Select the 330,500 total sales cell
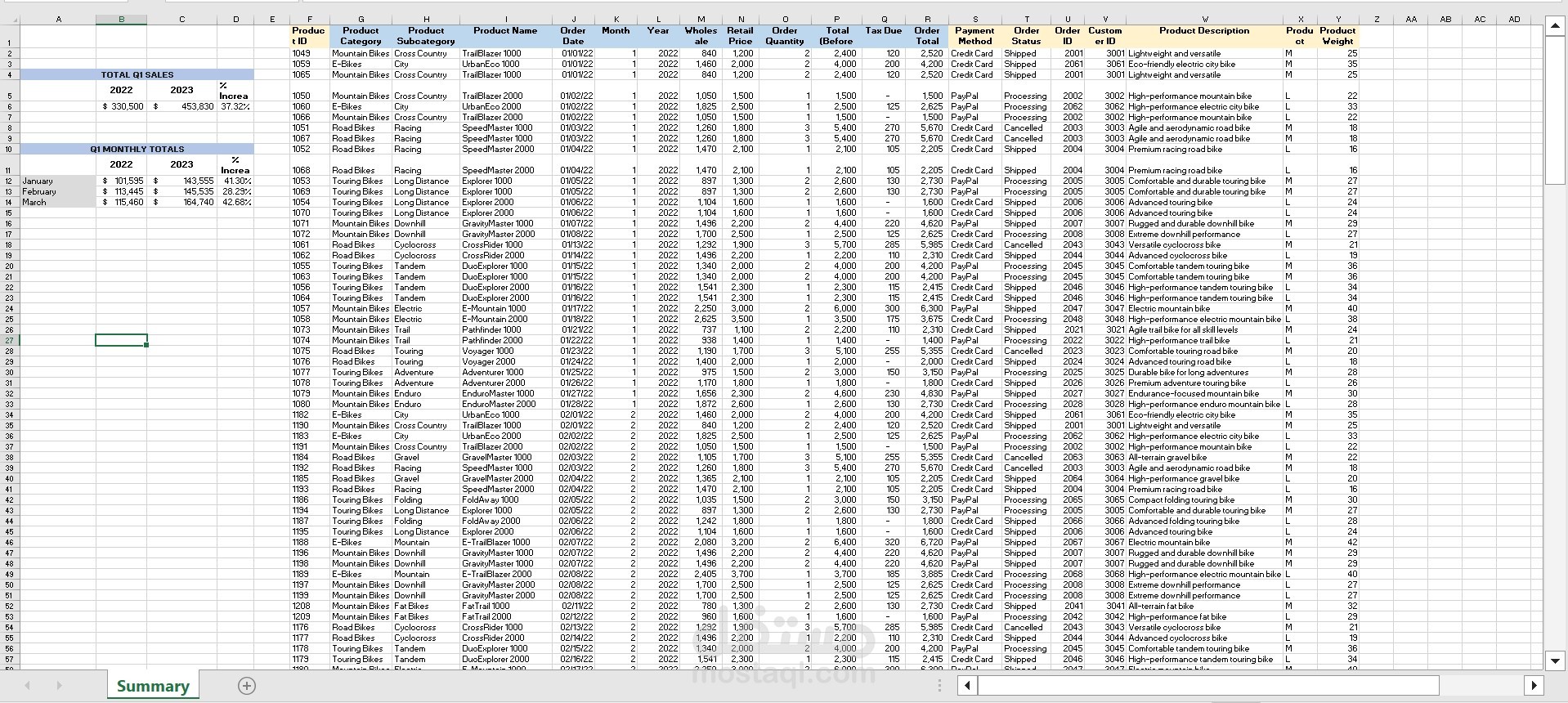This screenshot has width=1568, height=703. click(121, 106)
